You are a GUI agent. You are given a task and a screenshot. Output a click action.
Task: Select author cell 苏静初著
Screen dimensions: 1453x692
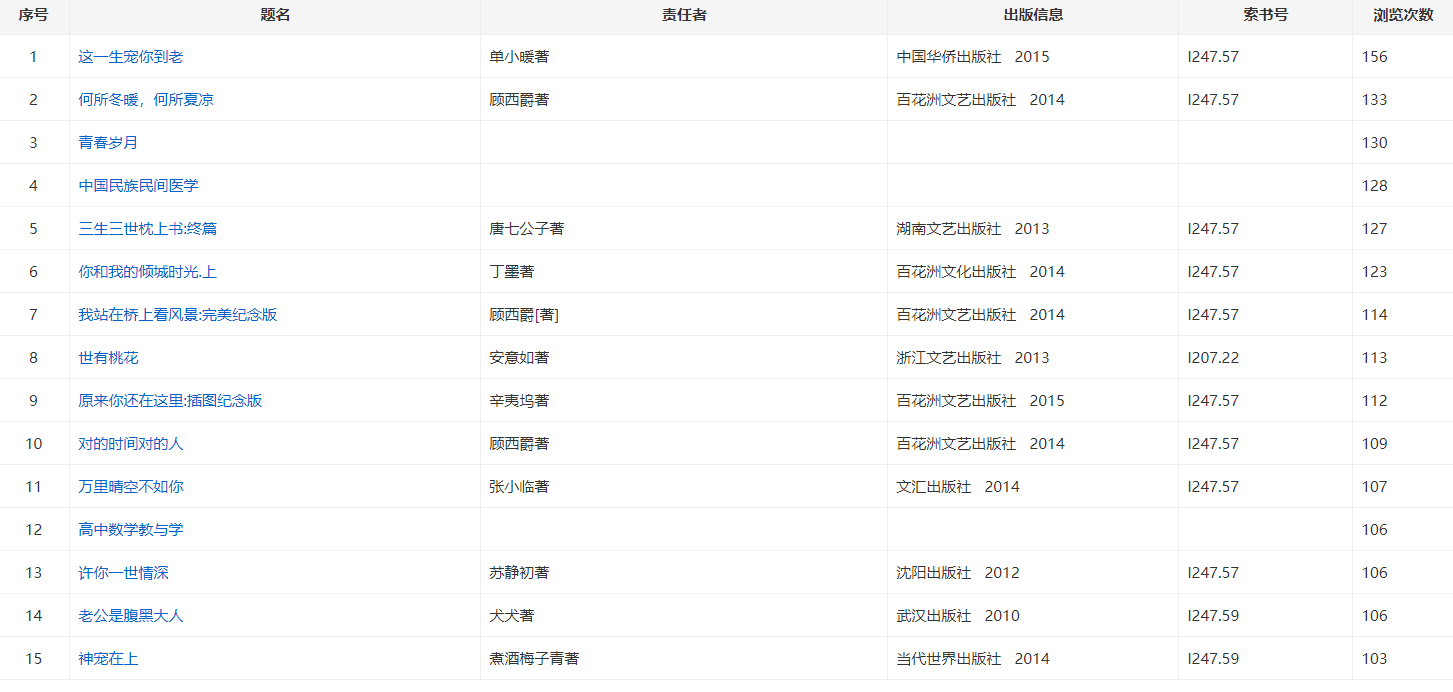click(519, 573)
